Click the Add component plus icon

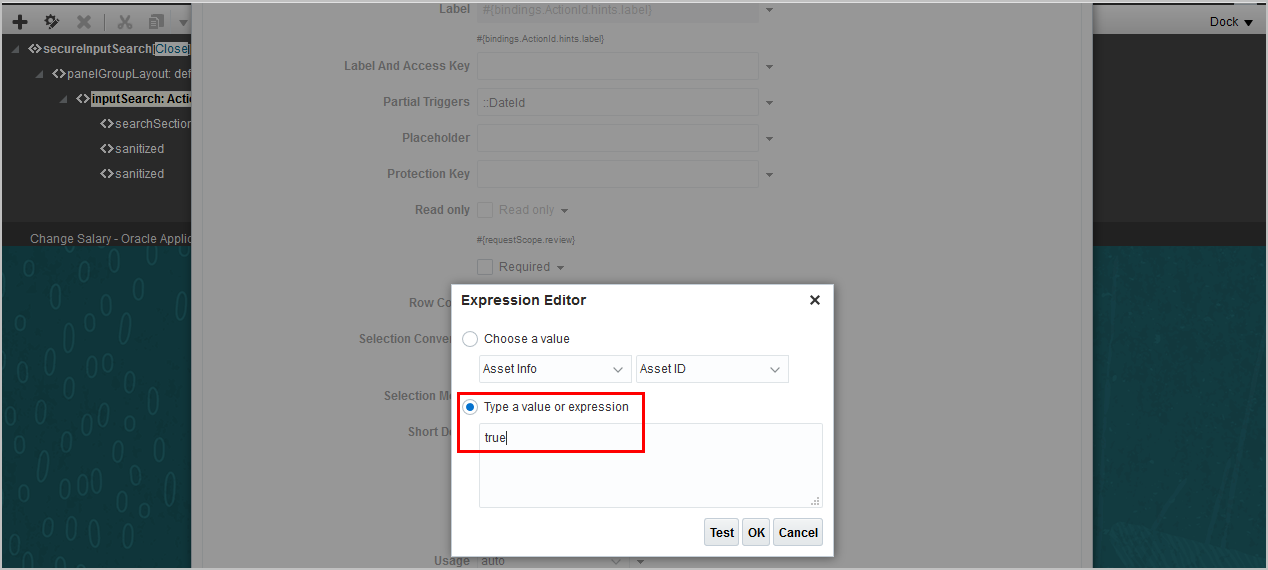[20, 21]
